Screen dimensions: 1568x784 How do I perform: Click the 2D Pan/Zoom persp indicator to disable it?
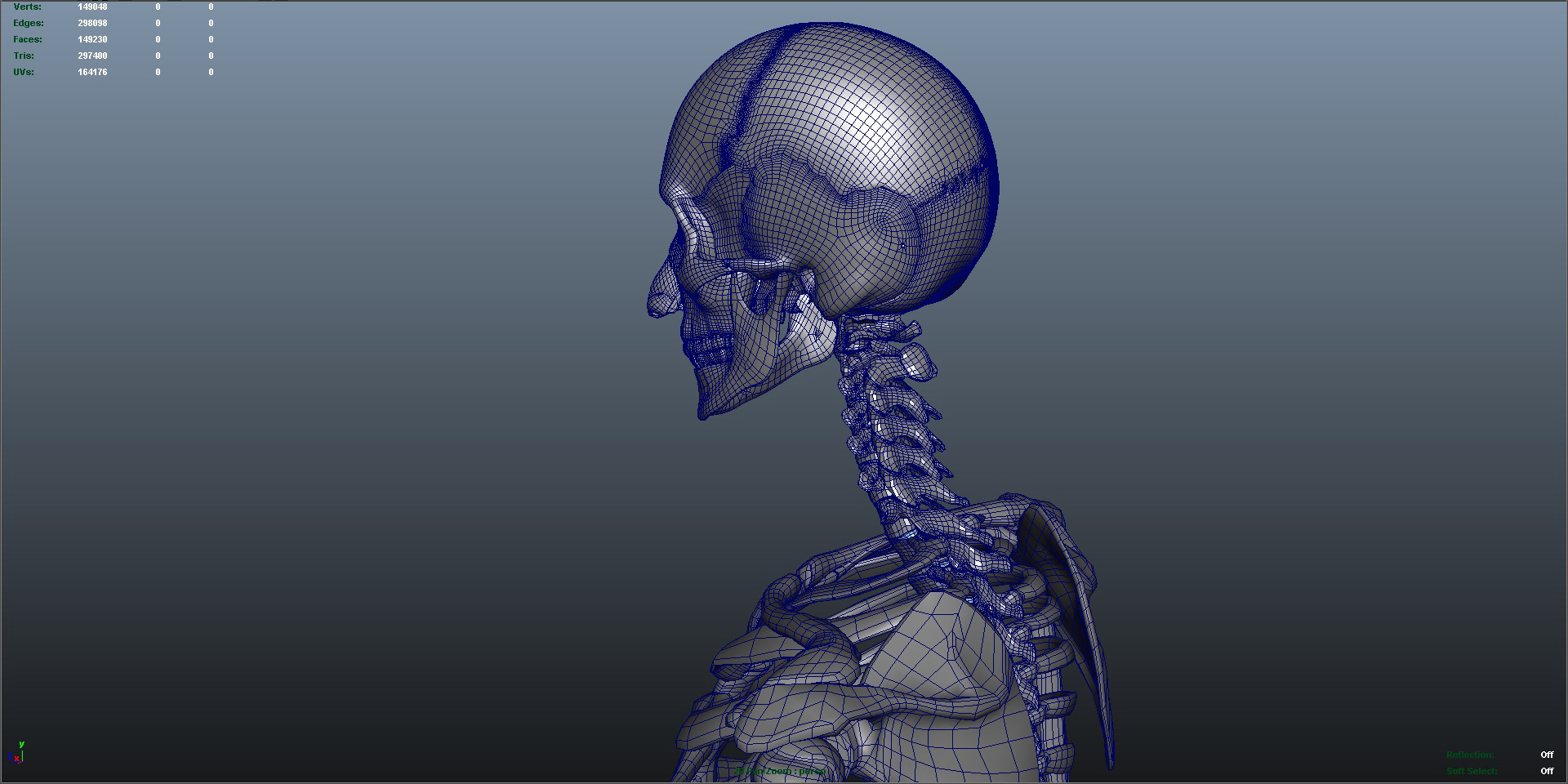click(x=780, y=770)
